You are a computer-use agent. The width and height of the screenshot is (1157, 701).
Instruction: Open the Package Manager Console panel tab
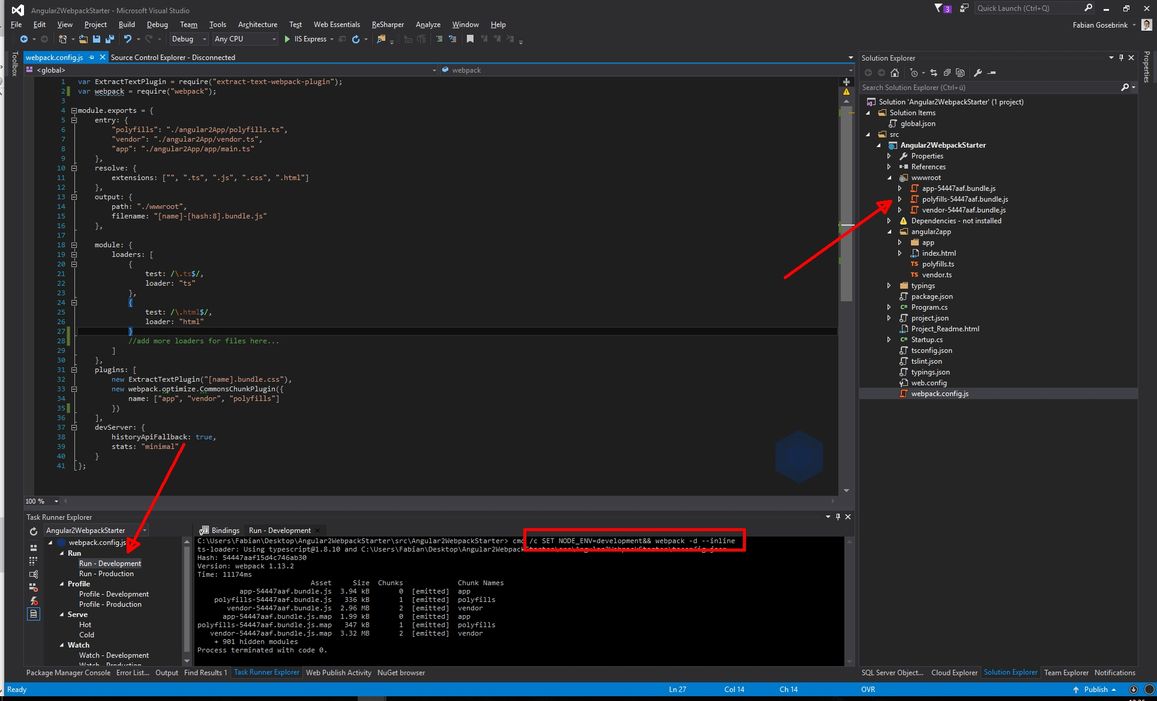tap(68, 672)
